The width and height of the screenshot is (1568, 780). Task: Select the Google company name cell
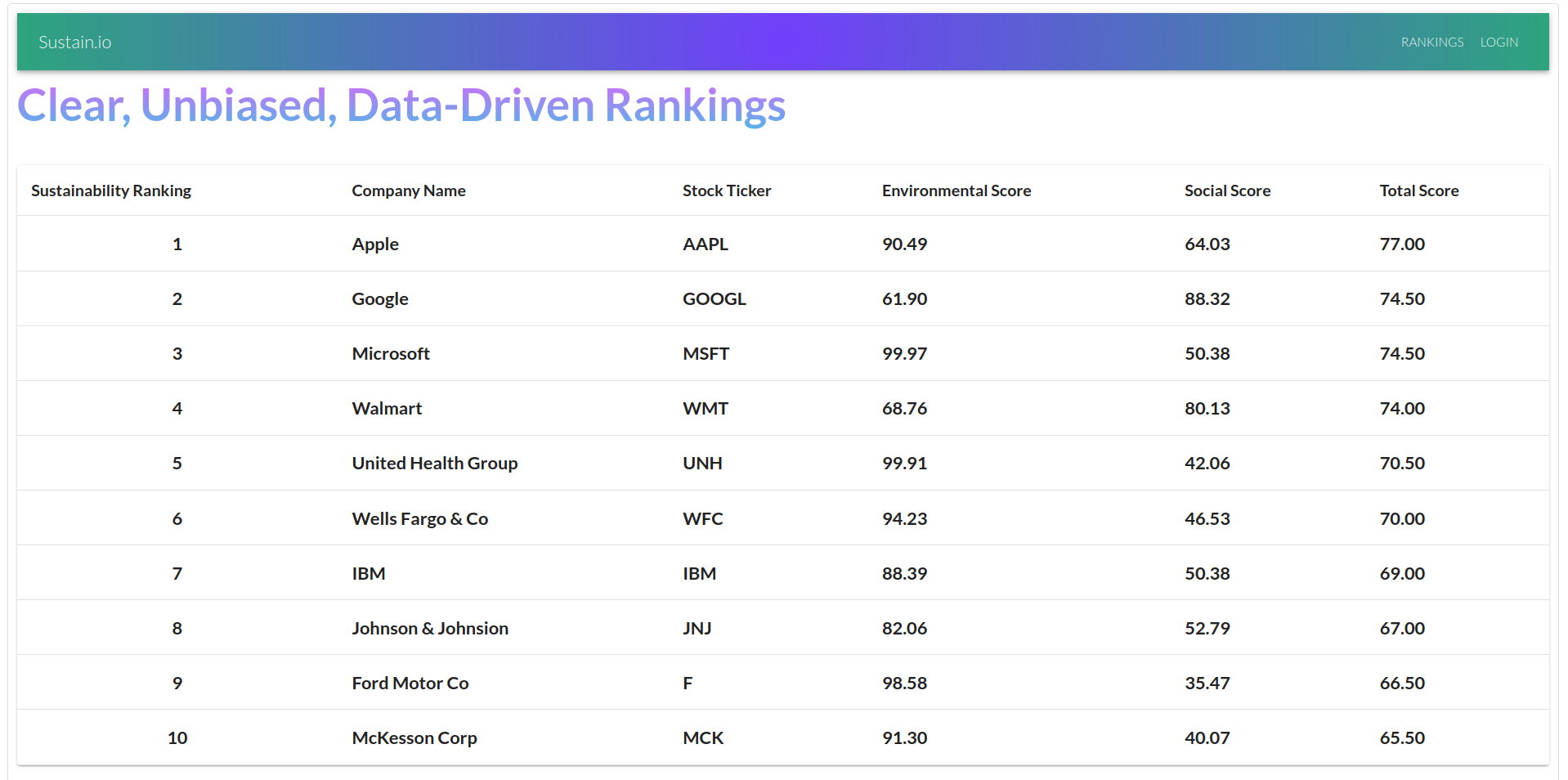point(380,299)
